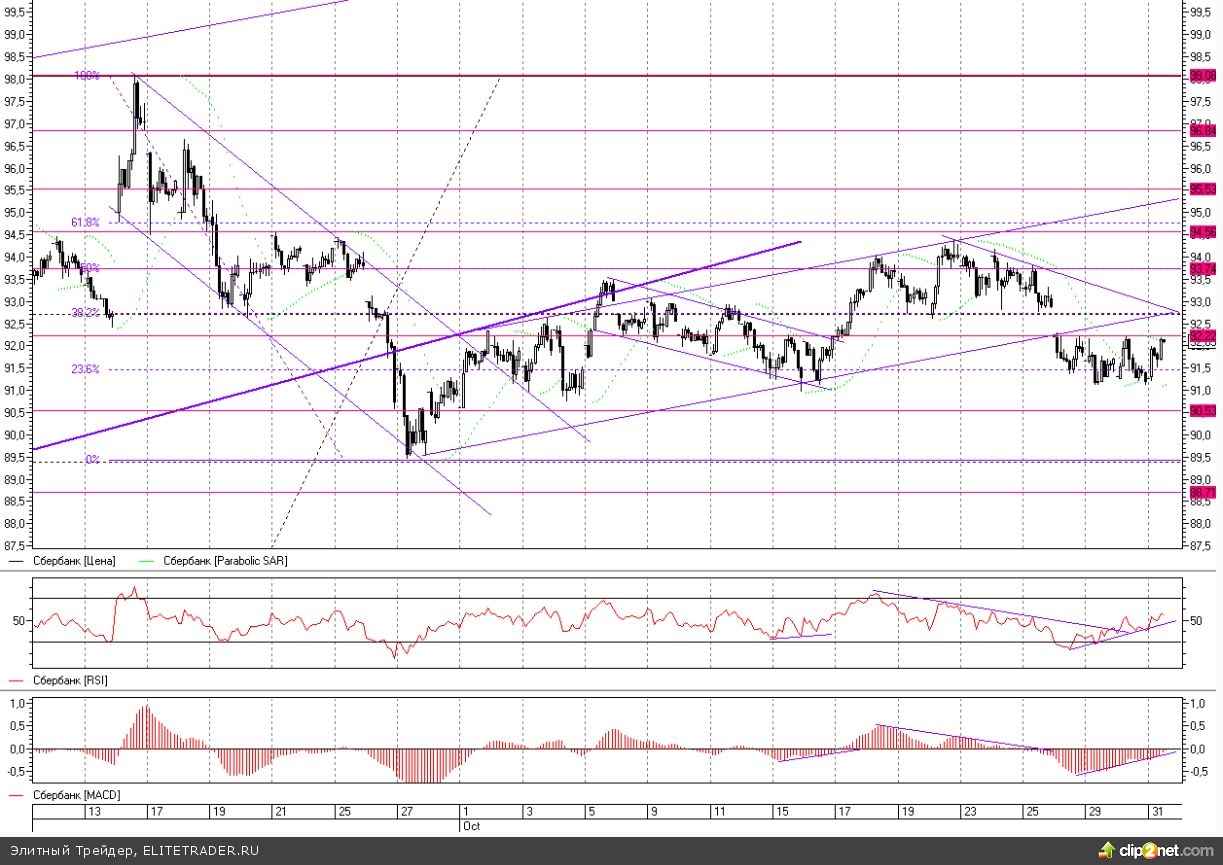Click the 98.08 price level tag
1223x865 pixels.
[x=1201, y=76]
